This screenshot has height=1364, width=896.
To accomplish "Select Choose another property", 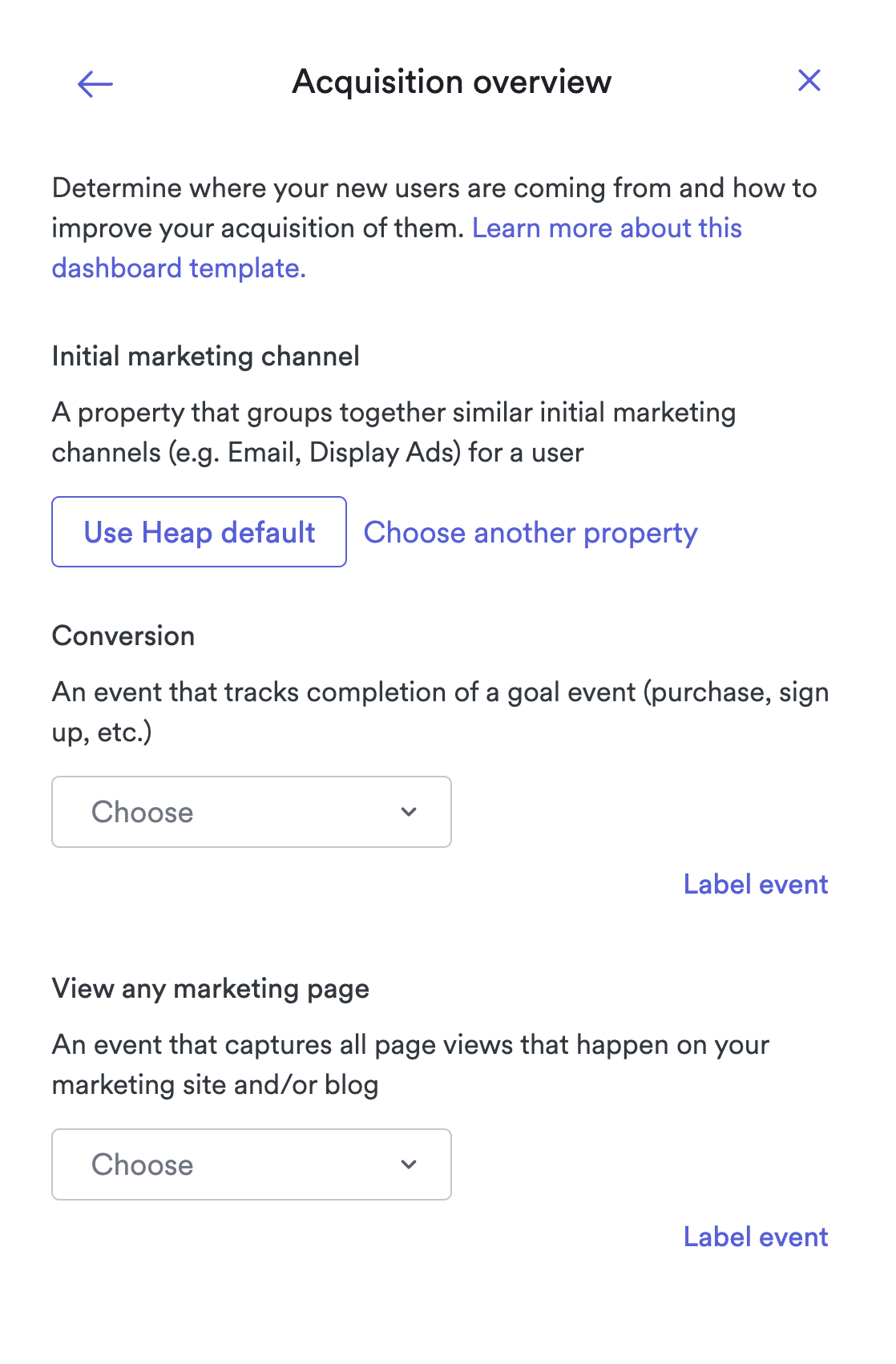I will point(531,531).
